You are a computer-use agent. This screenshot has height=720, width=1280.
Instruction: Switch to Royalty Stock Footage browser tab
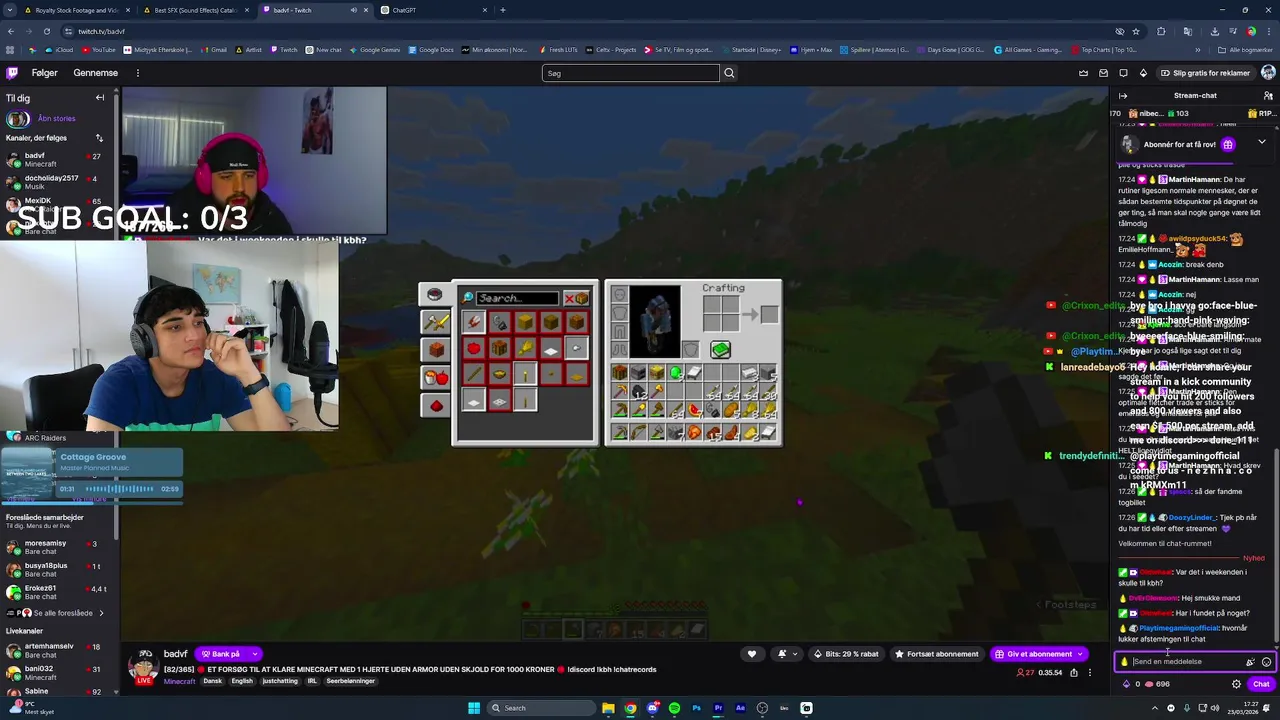pos(79,10)
